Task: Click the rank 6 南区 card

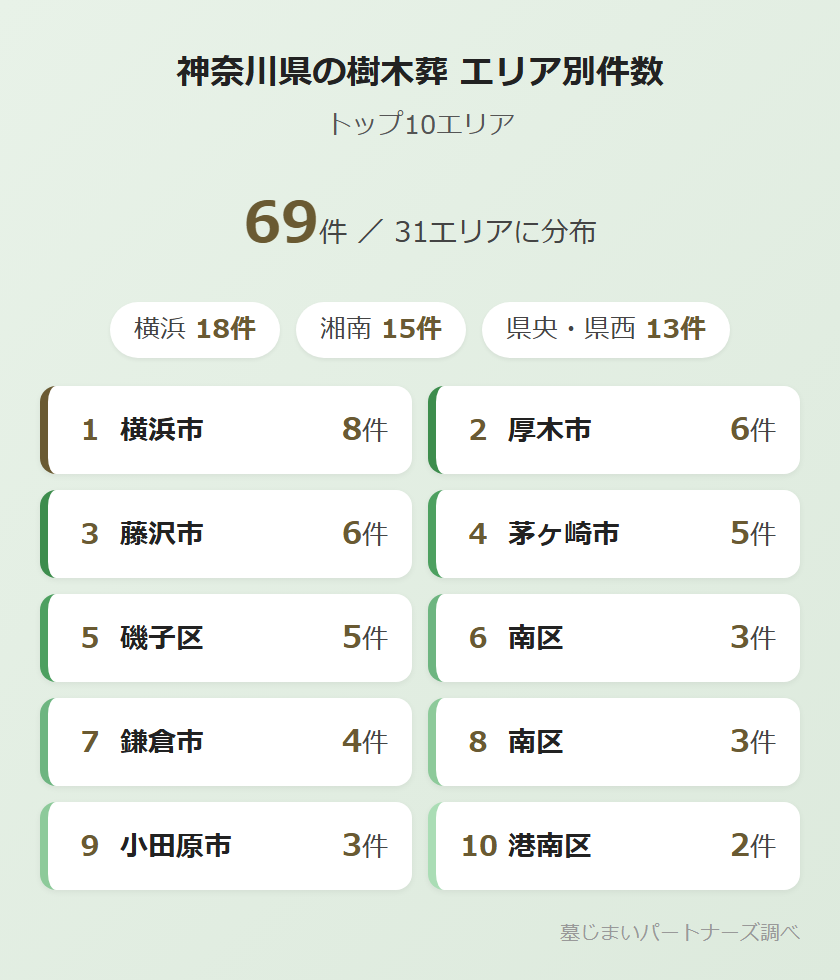Action: pyautogui.click(x=615, y=638)
